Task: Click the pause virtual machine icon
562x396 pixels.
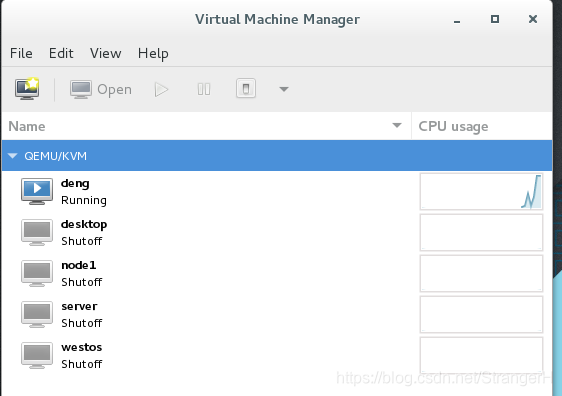Action: coord(204,89)
